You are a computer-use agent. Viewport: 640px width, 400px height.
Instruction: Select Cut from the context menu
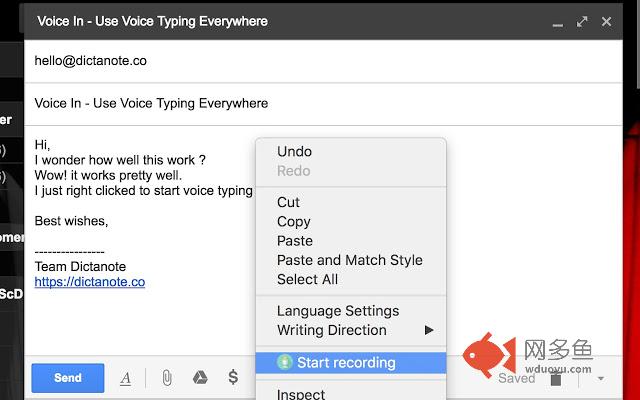(288, 202)
